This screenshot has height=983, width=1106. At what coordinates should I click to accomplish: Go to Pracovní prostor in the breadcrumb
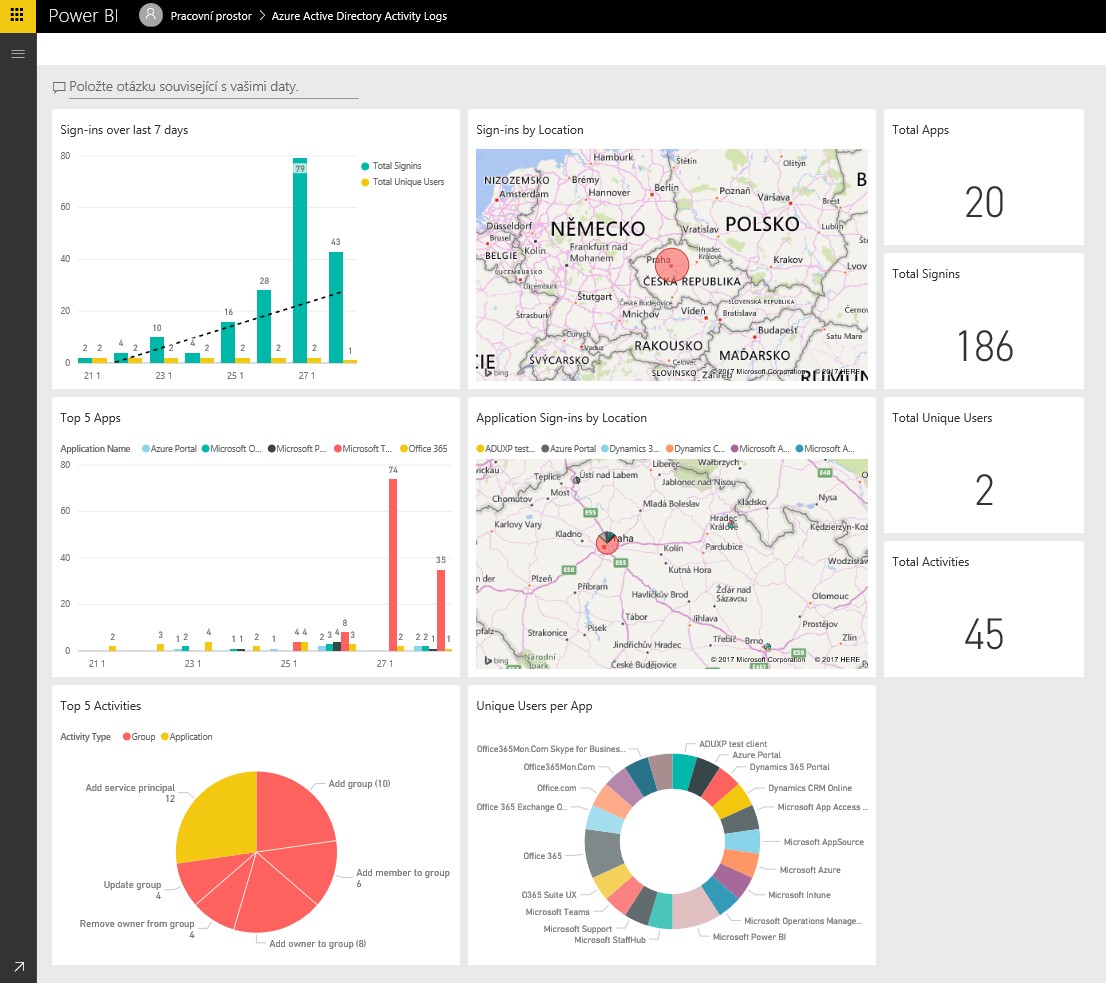(211, 16)
